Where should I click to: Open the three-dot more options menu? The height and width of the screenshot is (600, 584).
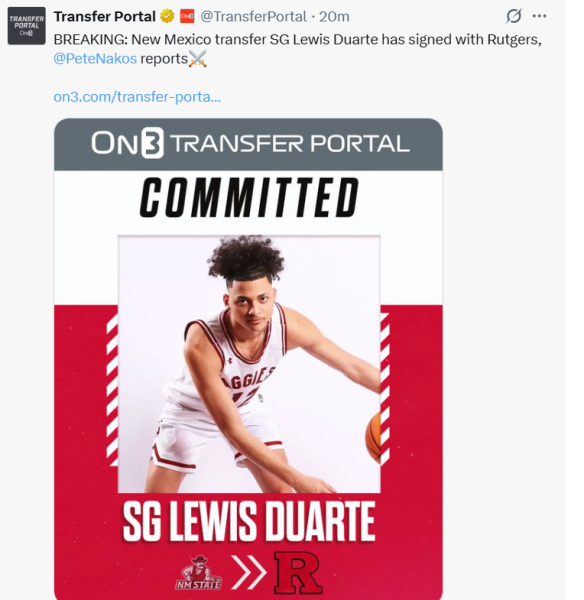coord(539,16)
